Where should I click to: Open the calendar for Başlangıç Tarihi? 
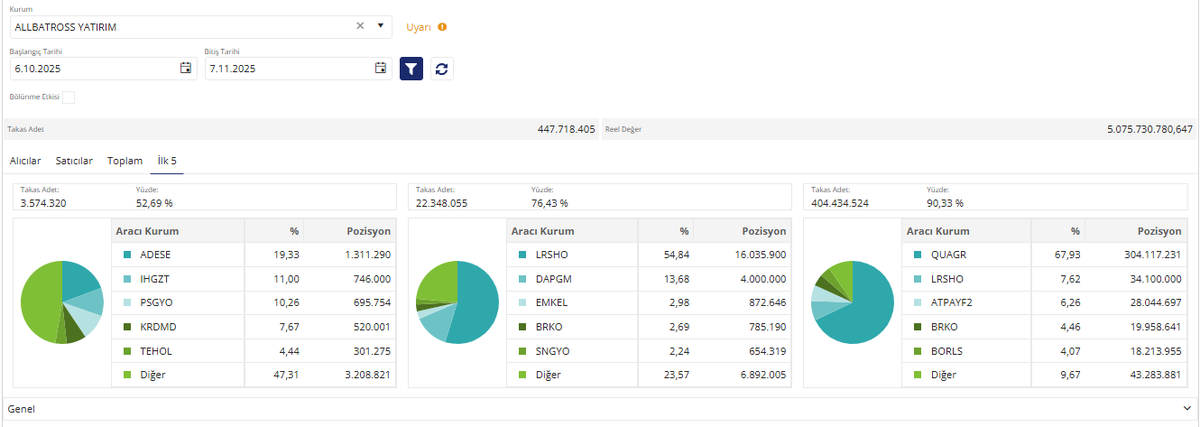(185, 68)
